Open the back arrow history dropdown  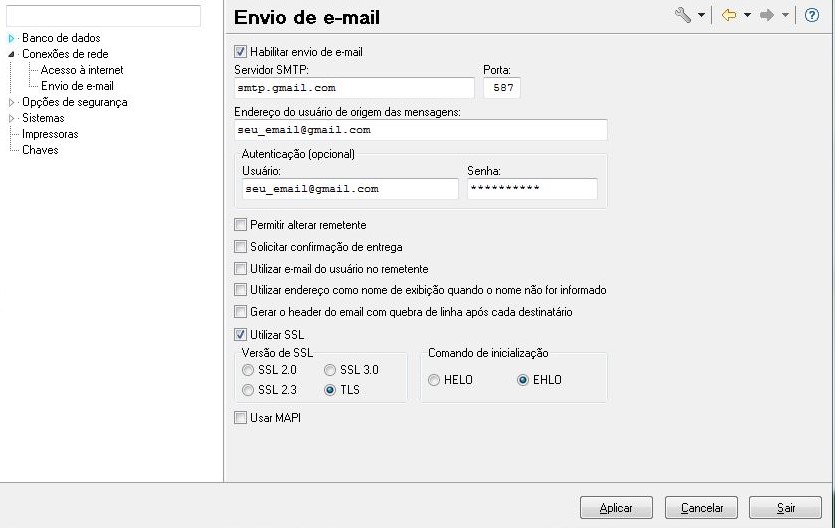coord(746,16)
